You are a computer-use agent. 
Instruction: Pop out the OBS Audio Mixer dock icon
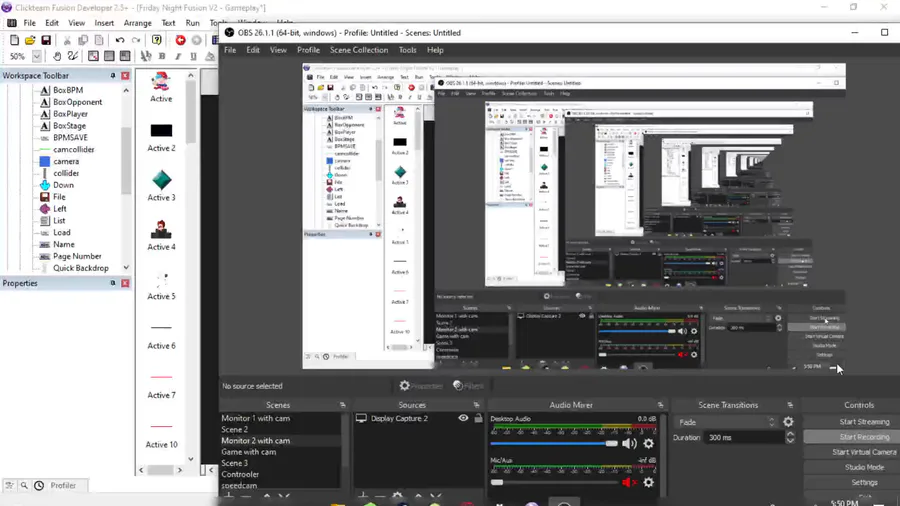click(x=660, y=405)
